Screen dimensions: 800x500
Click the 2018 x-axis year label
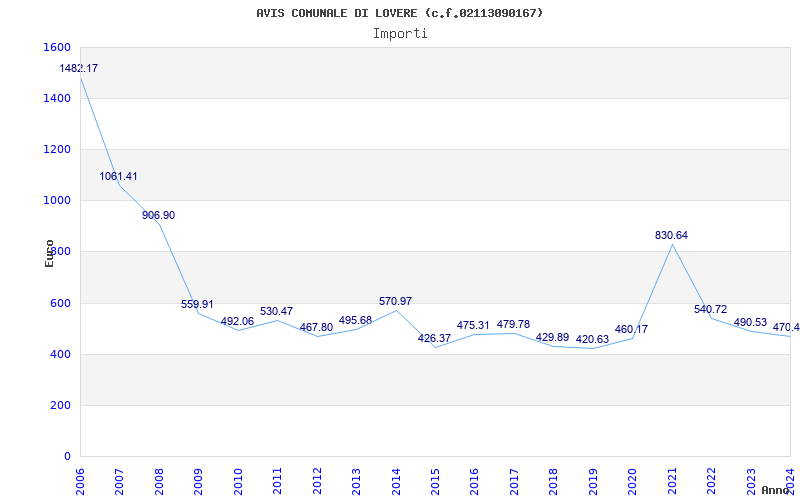pos(554,480)
